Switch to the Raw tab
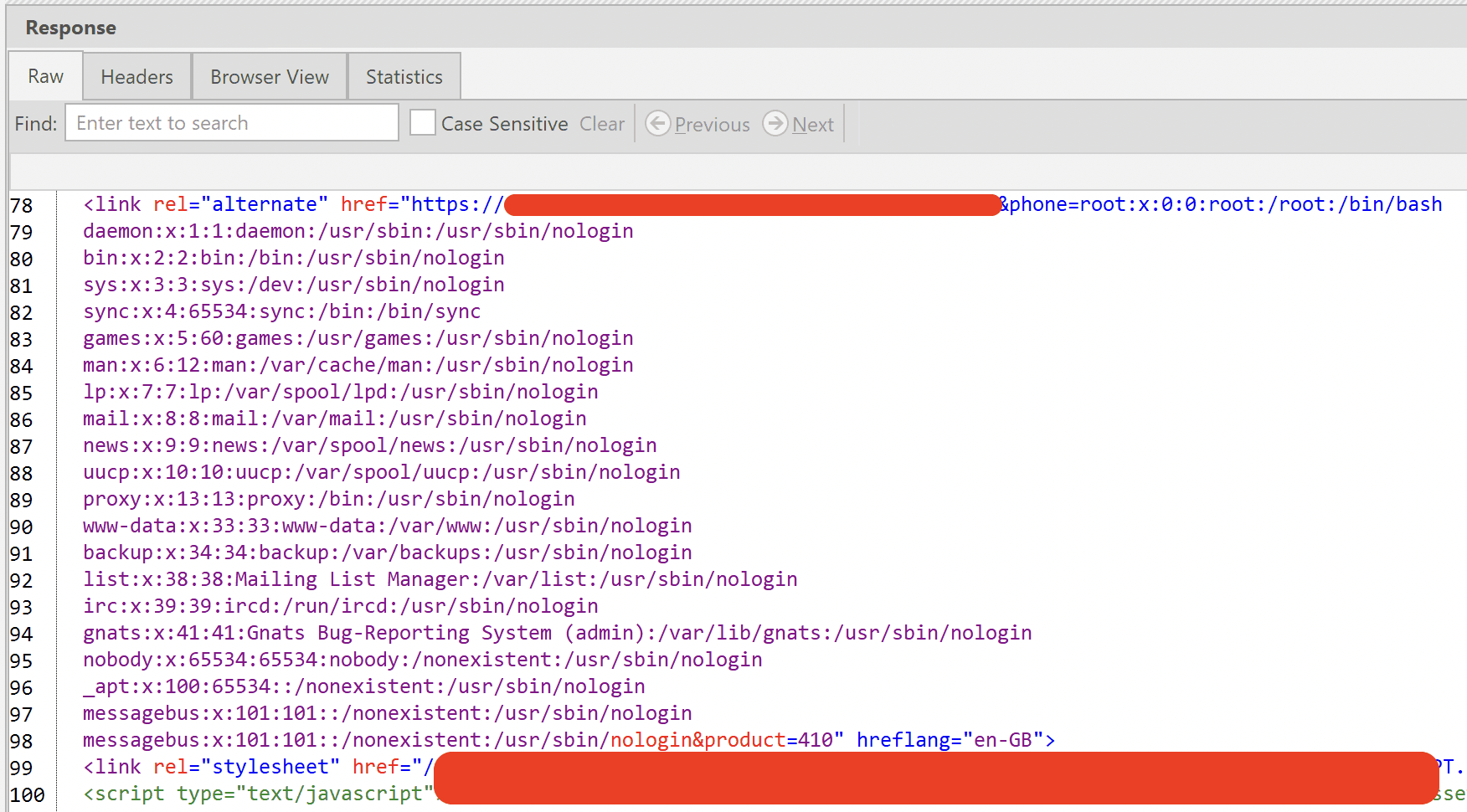Screen dimensions: 1467x812 point(45,76)
